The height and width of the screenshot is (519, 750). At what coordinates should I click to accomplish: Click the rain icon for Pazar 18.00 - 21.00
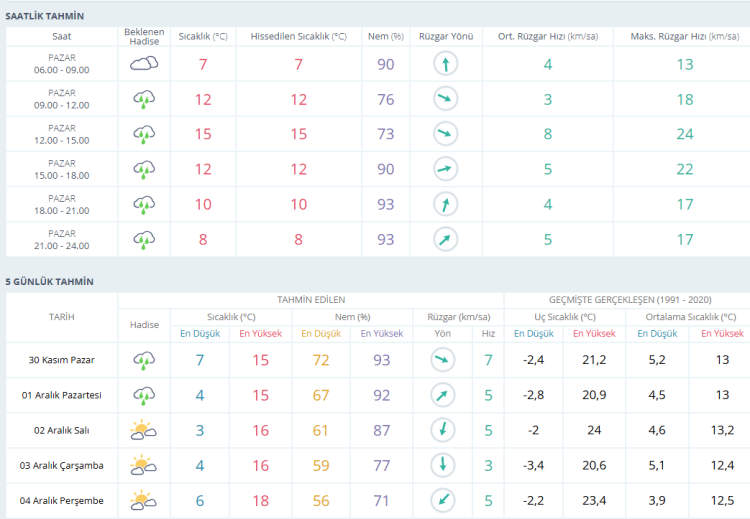[144, 204]
